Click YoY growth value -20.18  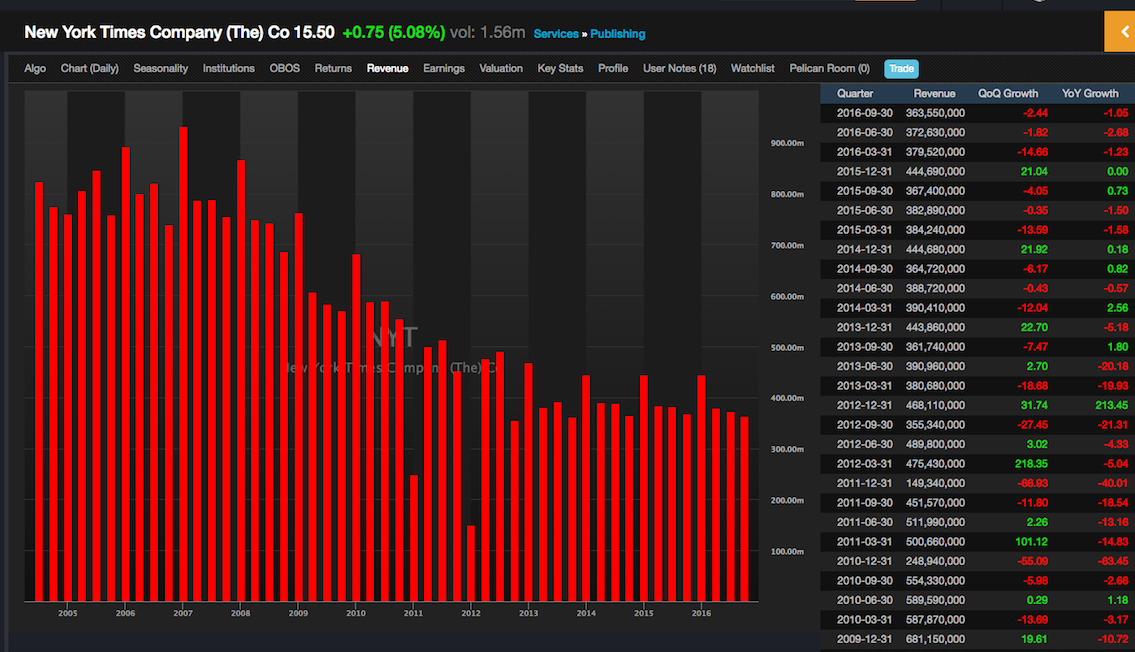pos(1113,367)
